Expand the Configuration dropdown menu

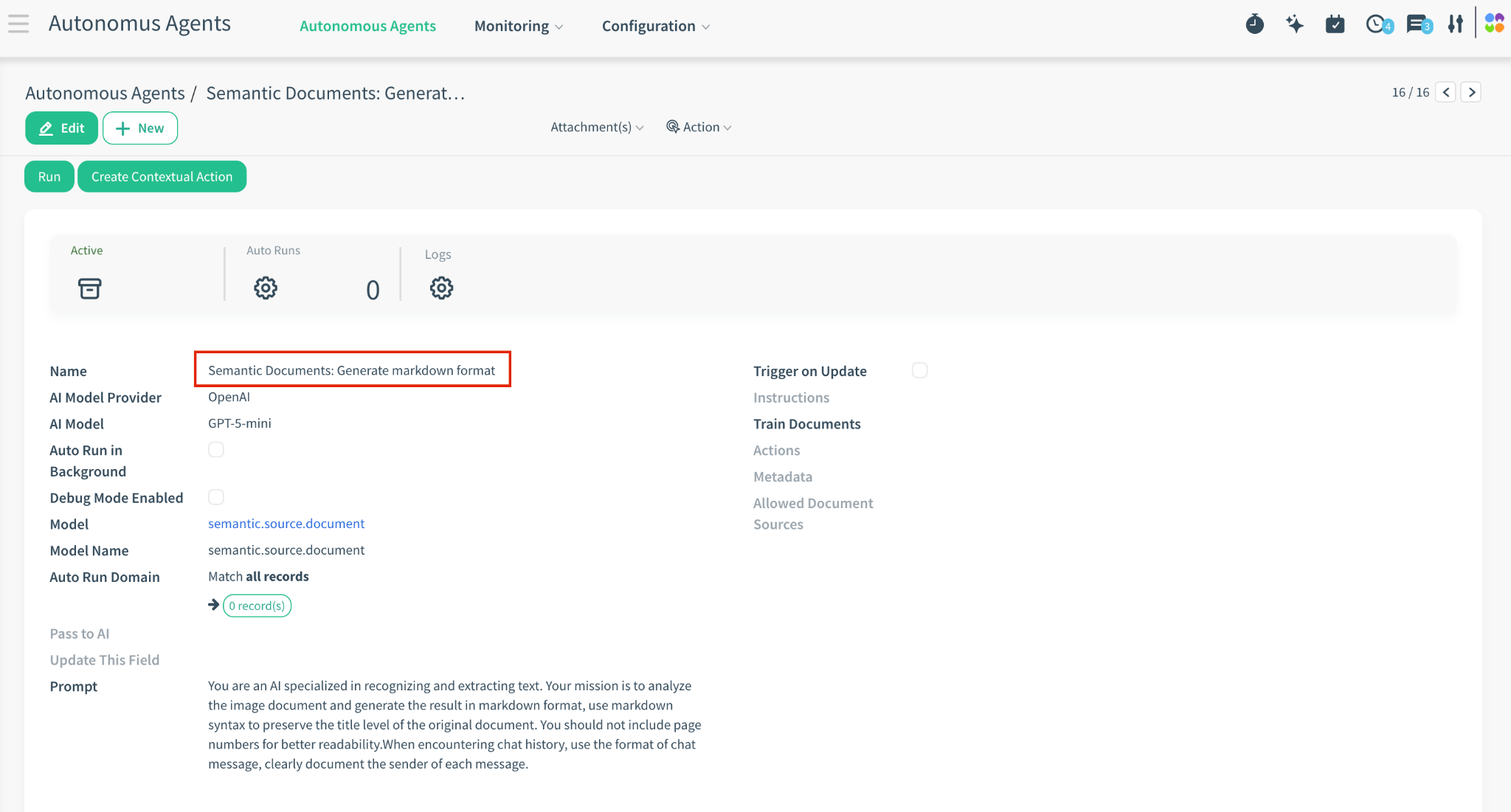655,27
